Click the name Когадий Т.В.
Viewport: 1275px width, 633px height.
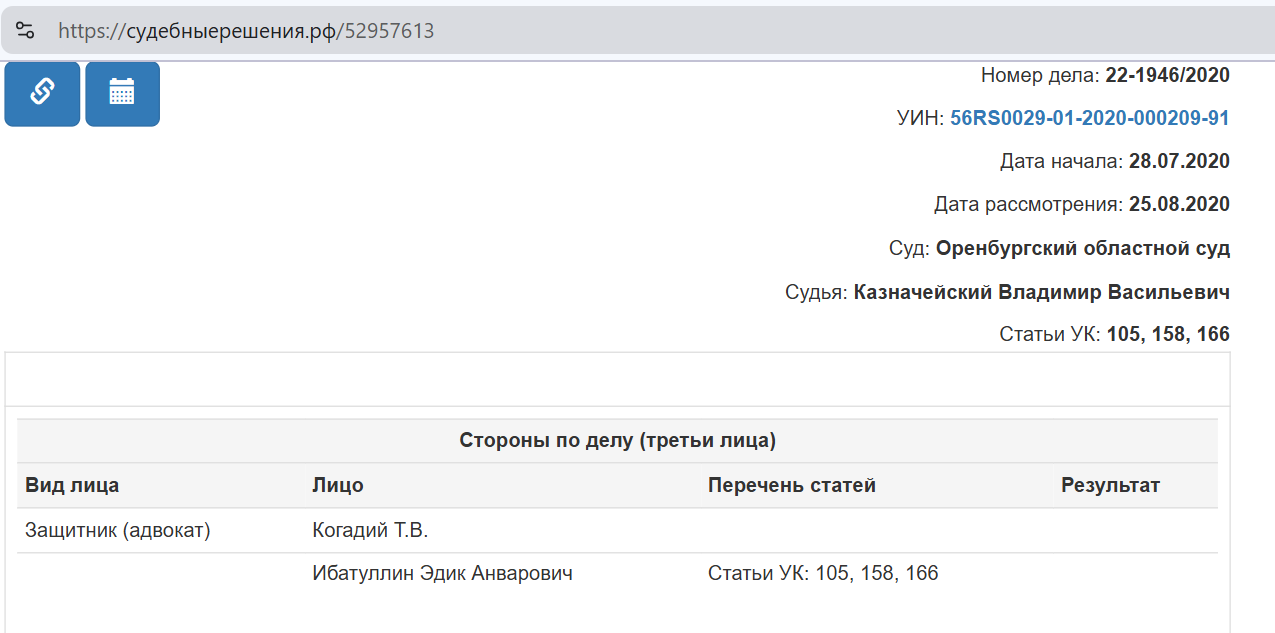[370, 531]
